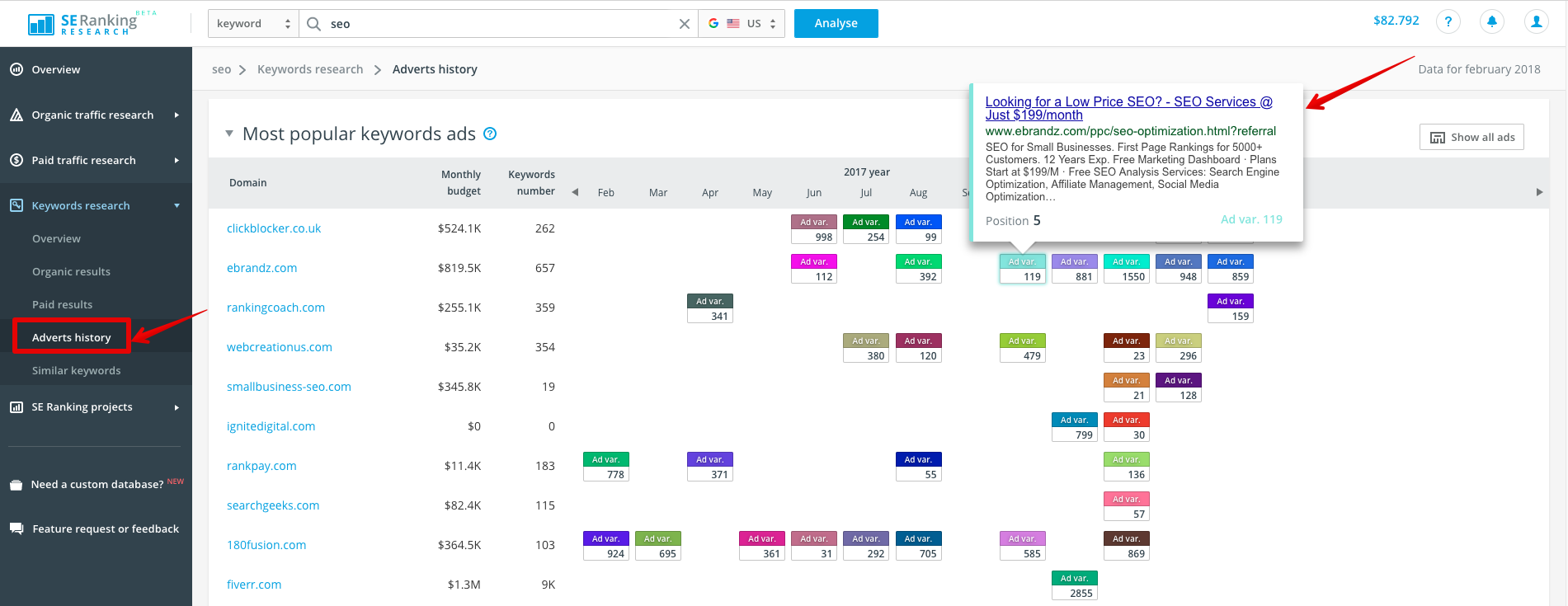Open searchgeeks.com domain link
The width and height of the screenshot is (1568, 606).
tap(273, 505)
